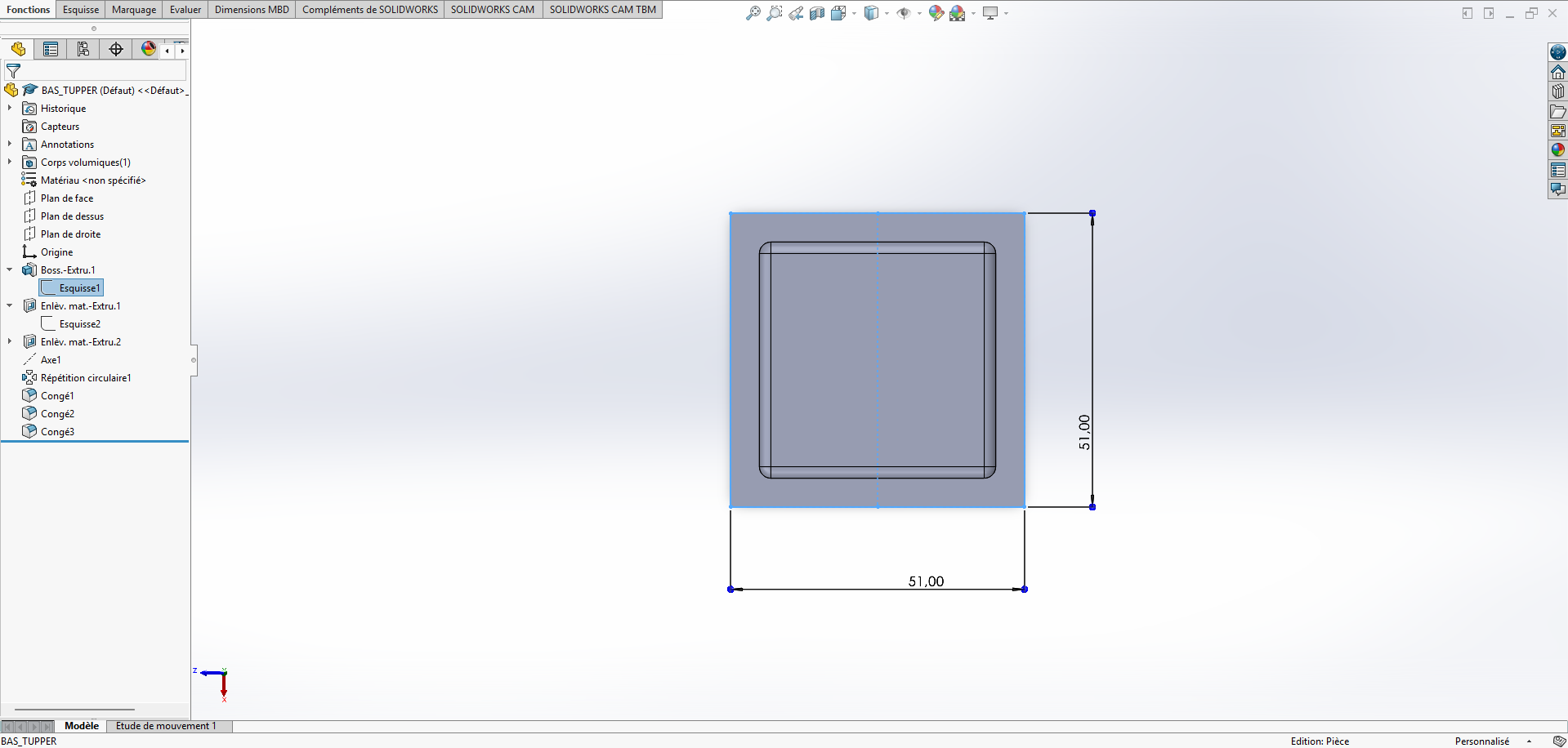Switch to the Esquisse tab
Viewport: 1568px width, 748px height.
point(81,10)
